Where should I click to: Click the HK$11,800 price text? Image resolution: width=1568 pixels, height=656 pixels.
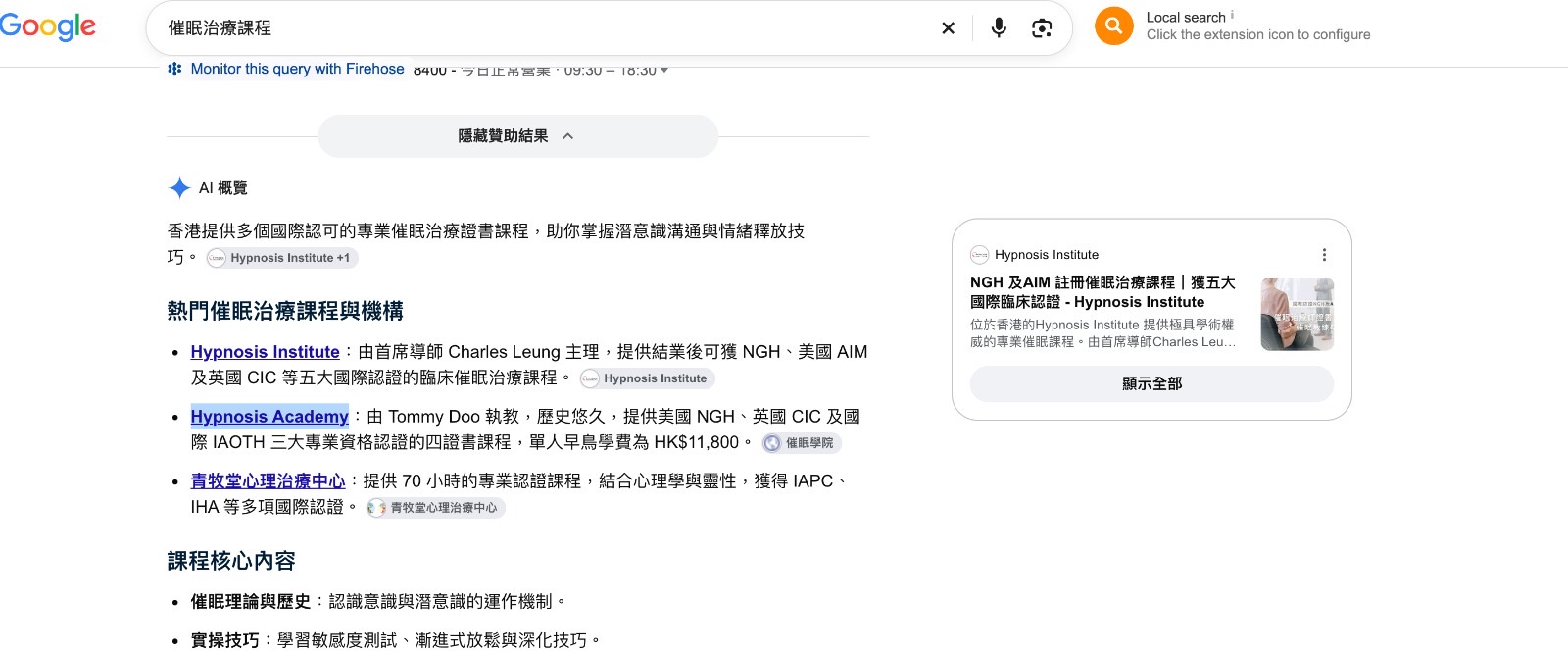[x=696, y=443]
